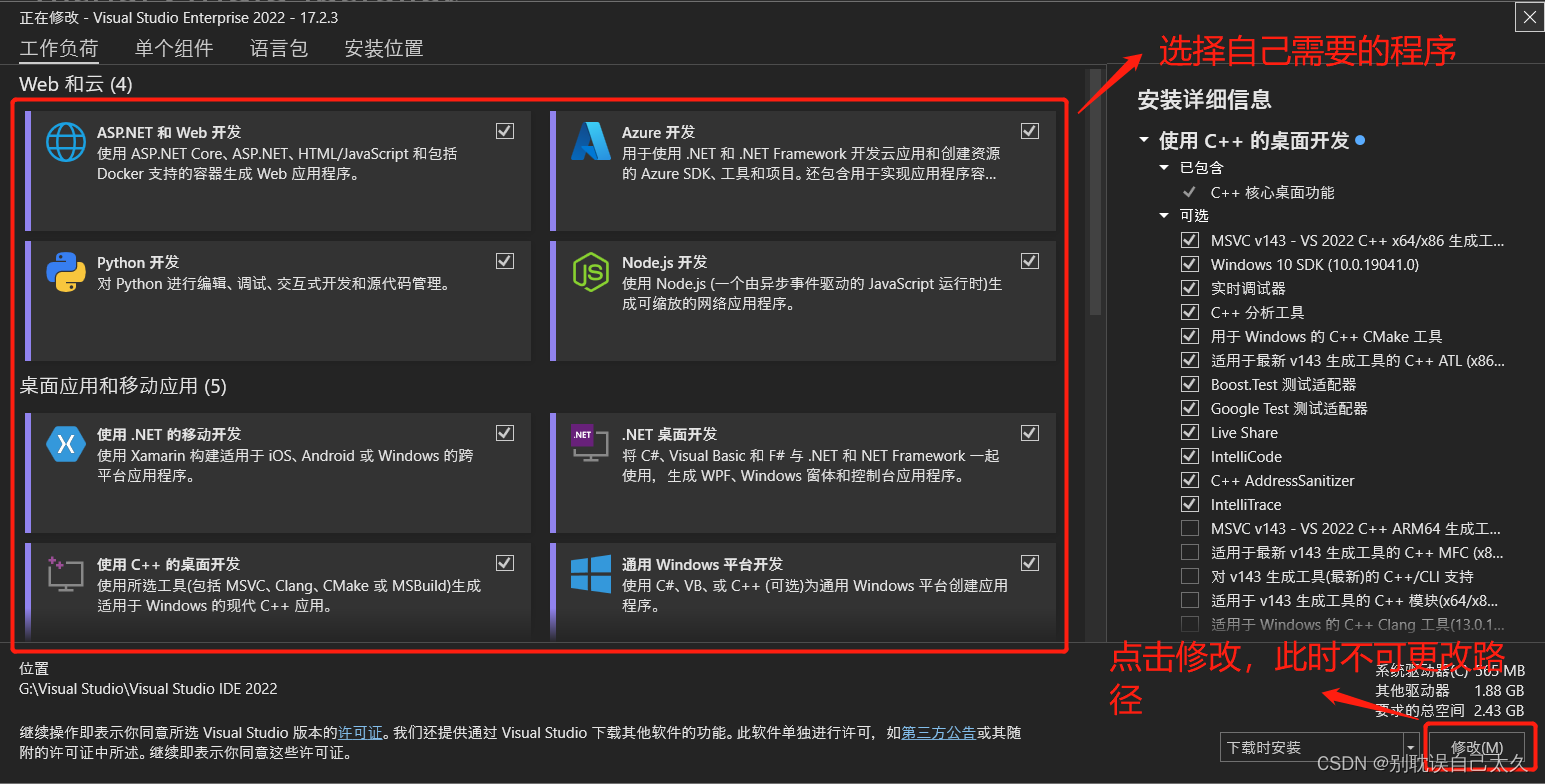Click the Universal Windows Platform logo icon

pyautogui.click(x=591, y=574)
